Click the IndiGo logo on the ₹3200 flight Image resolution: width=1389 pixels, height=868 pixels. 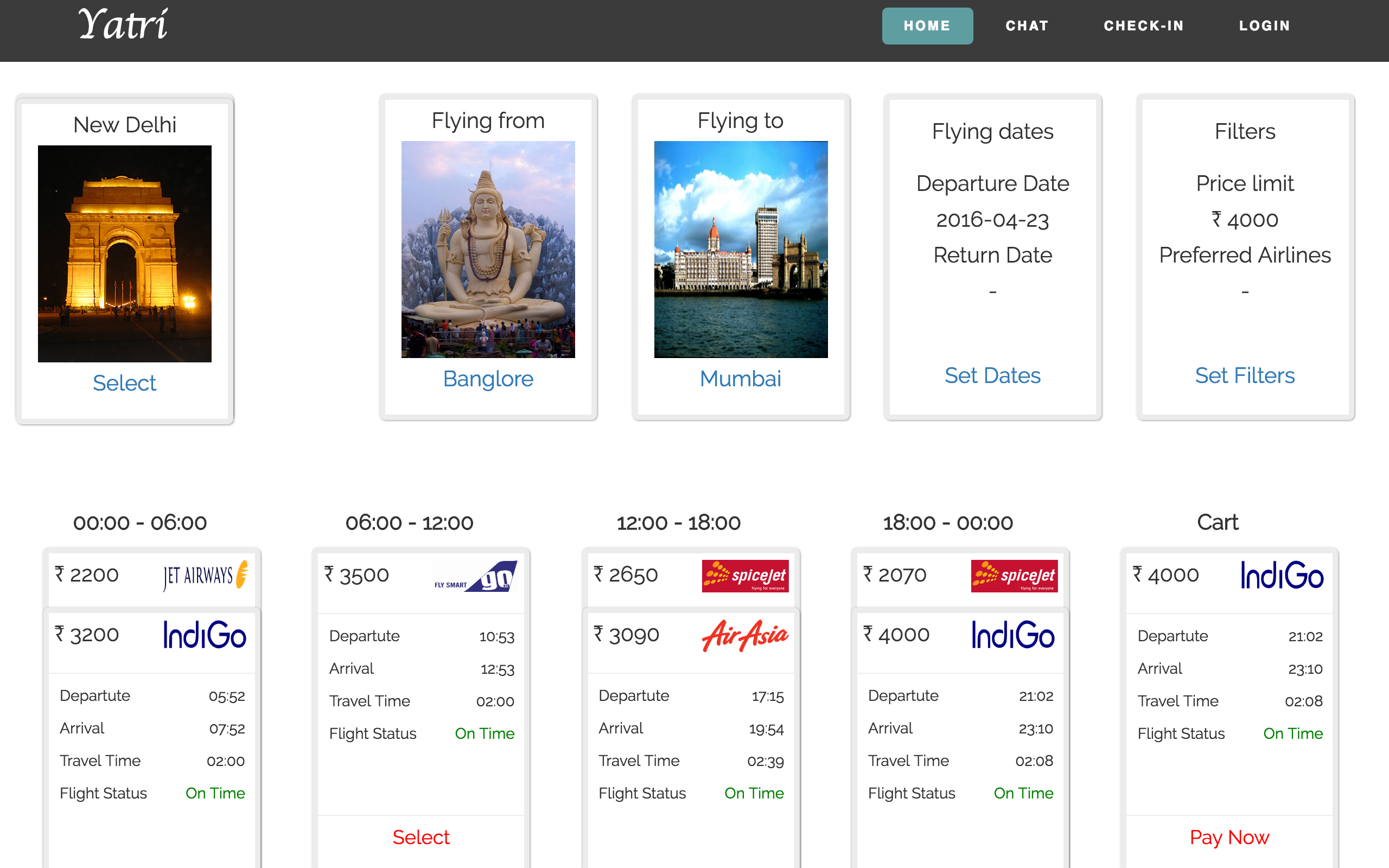click(x=205, y=635)
